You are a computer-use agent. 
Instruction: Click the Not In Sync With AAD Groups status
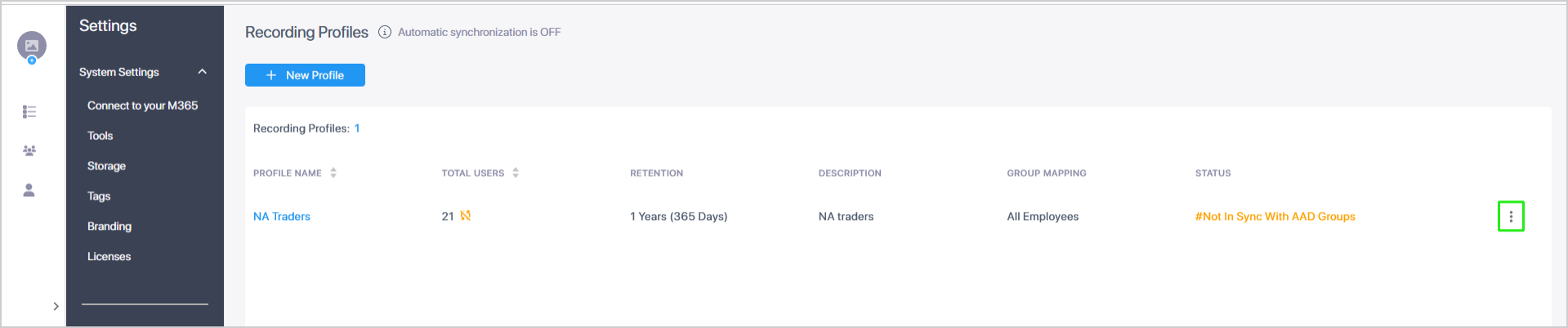point(1275,217)
